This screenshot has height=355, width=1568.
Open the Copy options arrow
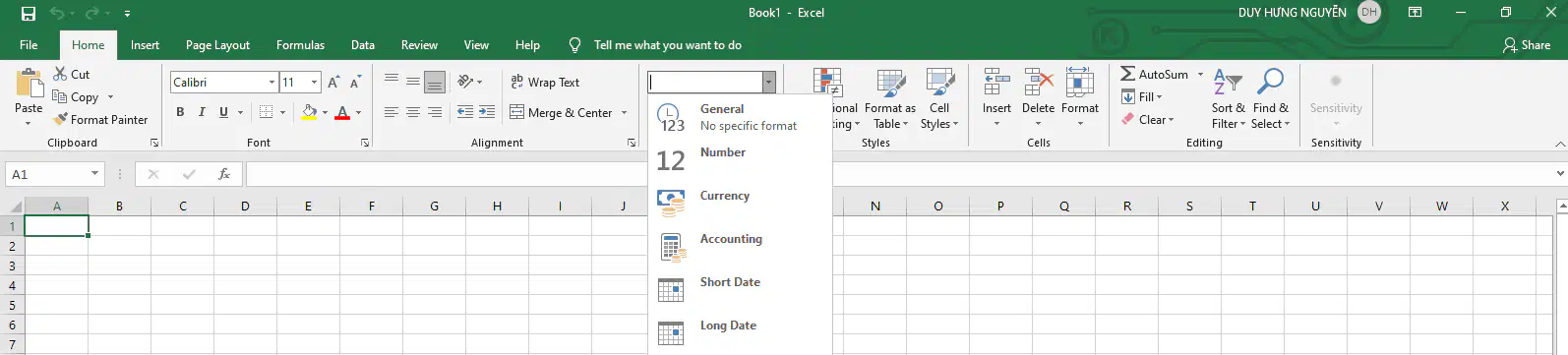[110, 97]
